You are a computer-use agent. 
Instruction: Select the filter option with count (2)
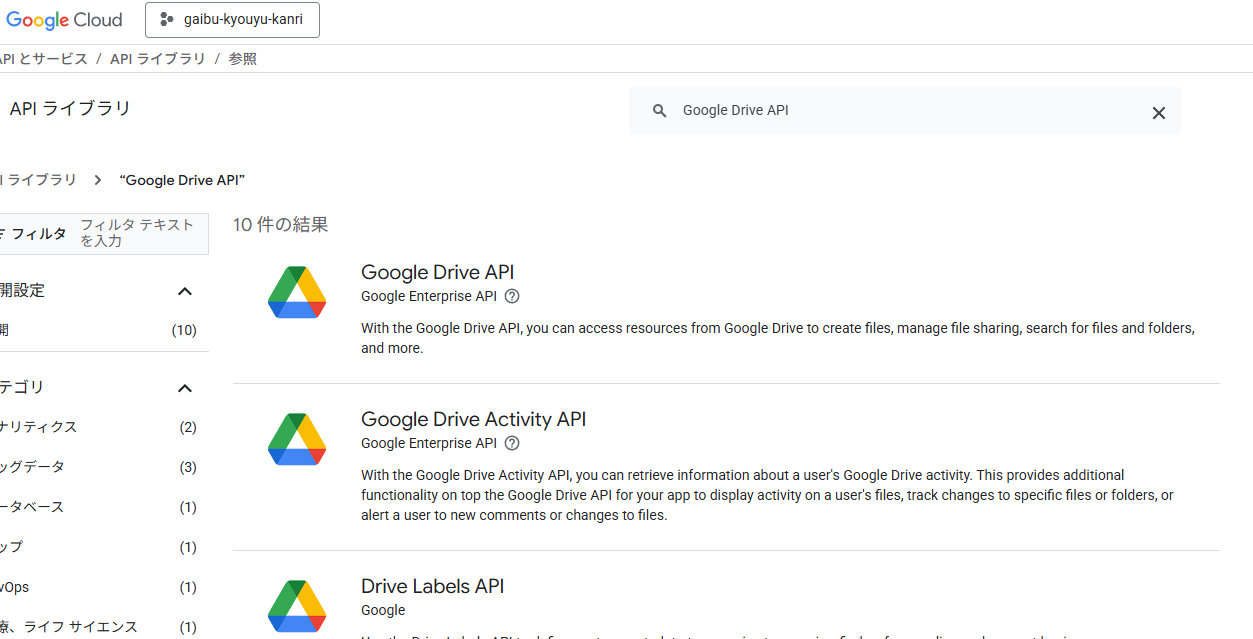tap(100, 427)
